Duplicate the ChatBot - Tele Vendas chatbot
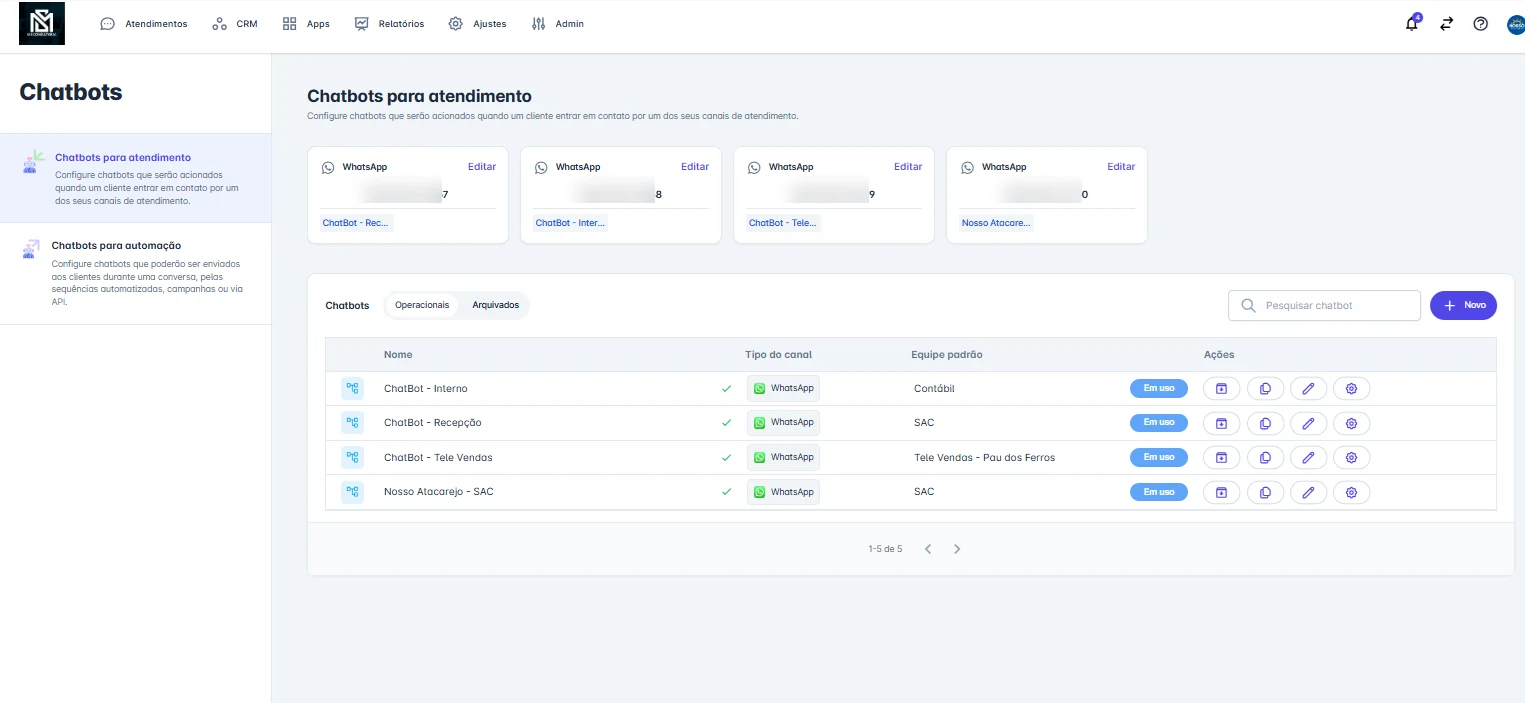This screenshot has width=1525, height=703. (1265, 458)
